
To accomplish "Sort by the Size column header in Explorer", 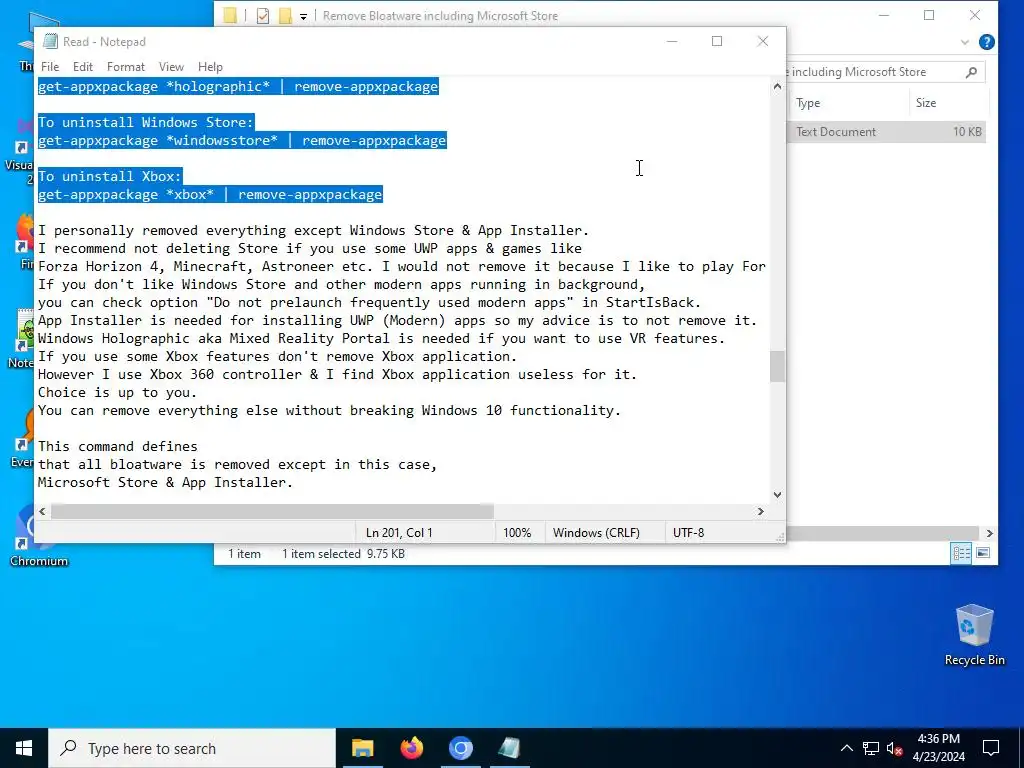I will tap(926, 103).
